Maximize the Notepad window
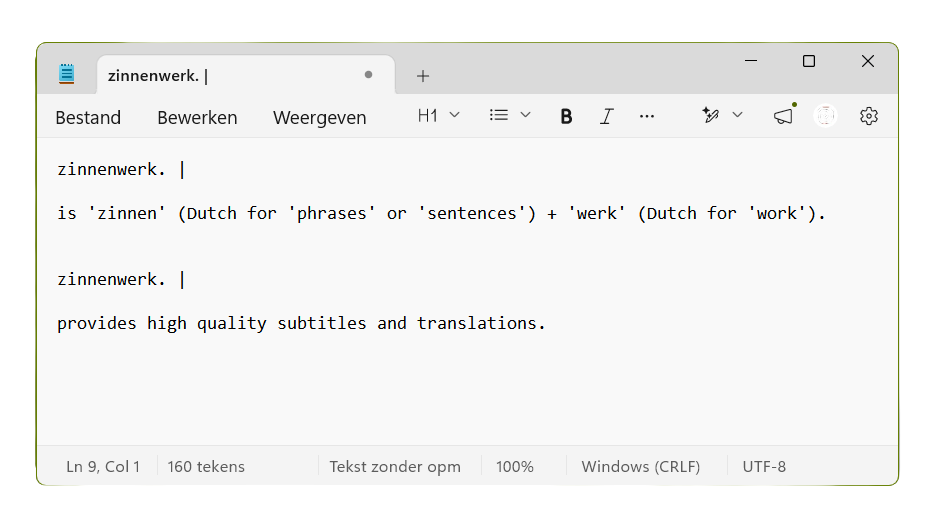This screenshot has height=512, width=940. (809, 61)
